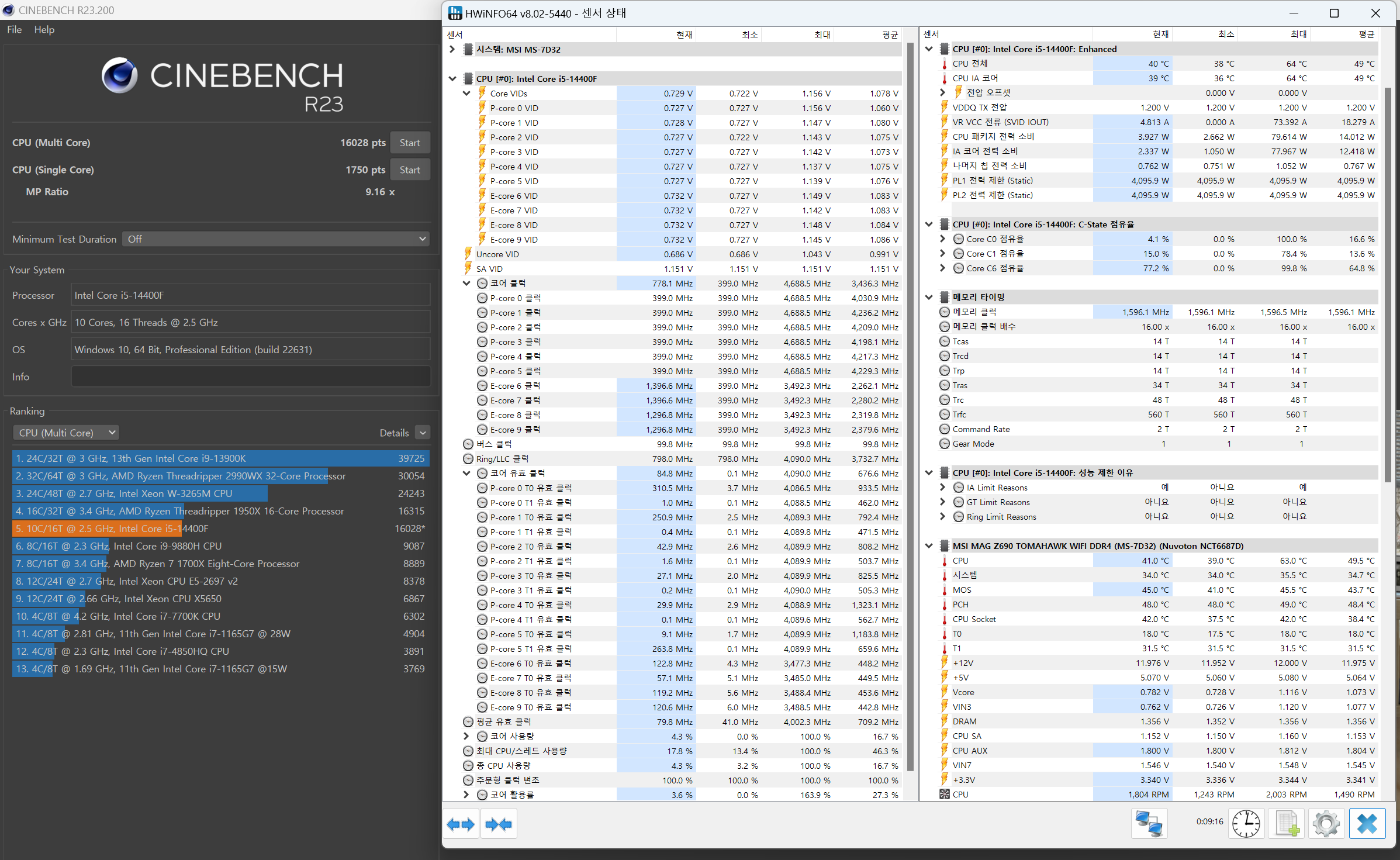Click the Cinebench sphere logo
The width and height of the screenshot is (1400, 860).
[x=120, y=76]
